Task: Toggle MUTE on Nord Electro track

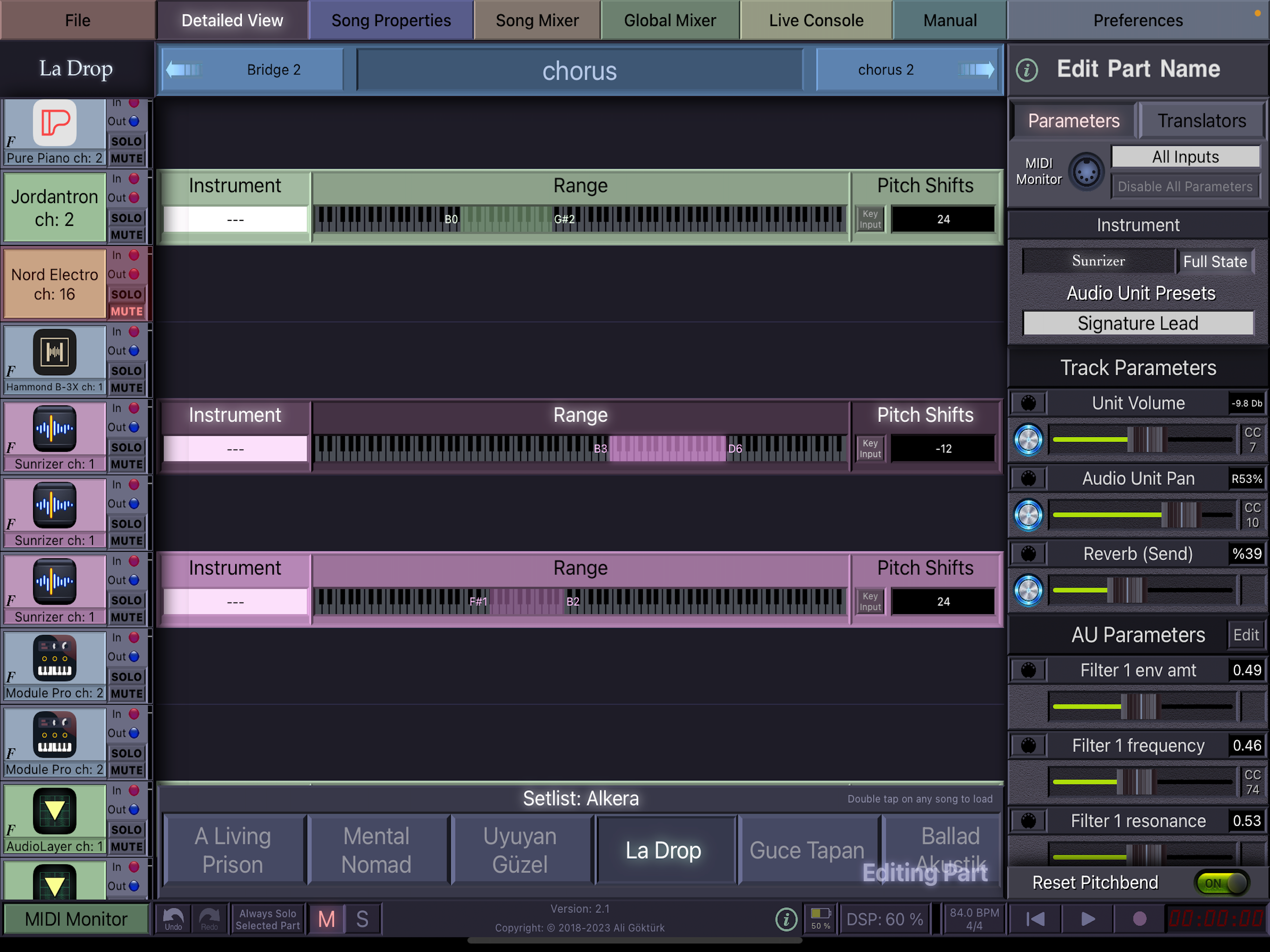Action: pyautogui.click(x=126, y=311)
